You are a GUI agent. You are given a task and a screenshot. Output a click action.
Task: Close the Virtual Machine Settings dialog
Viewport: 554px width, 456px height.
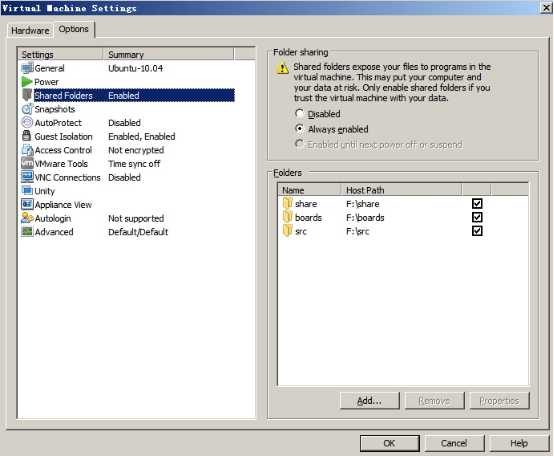click(x=546, y=8)
